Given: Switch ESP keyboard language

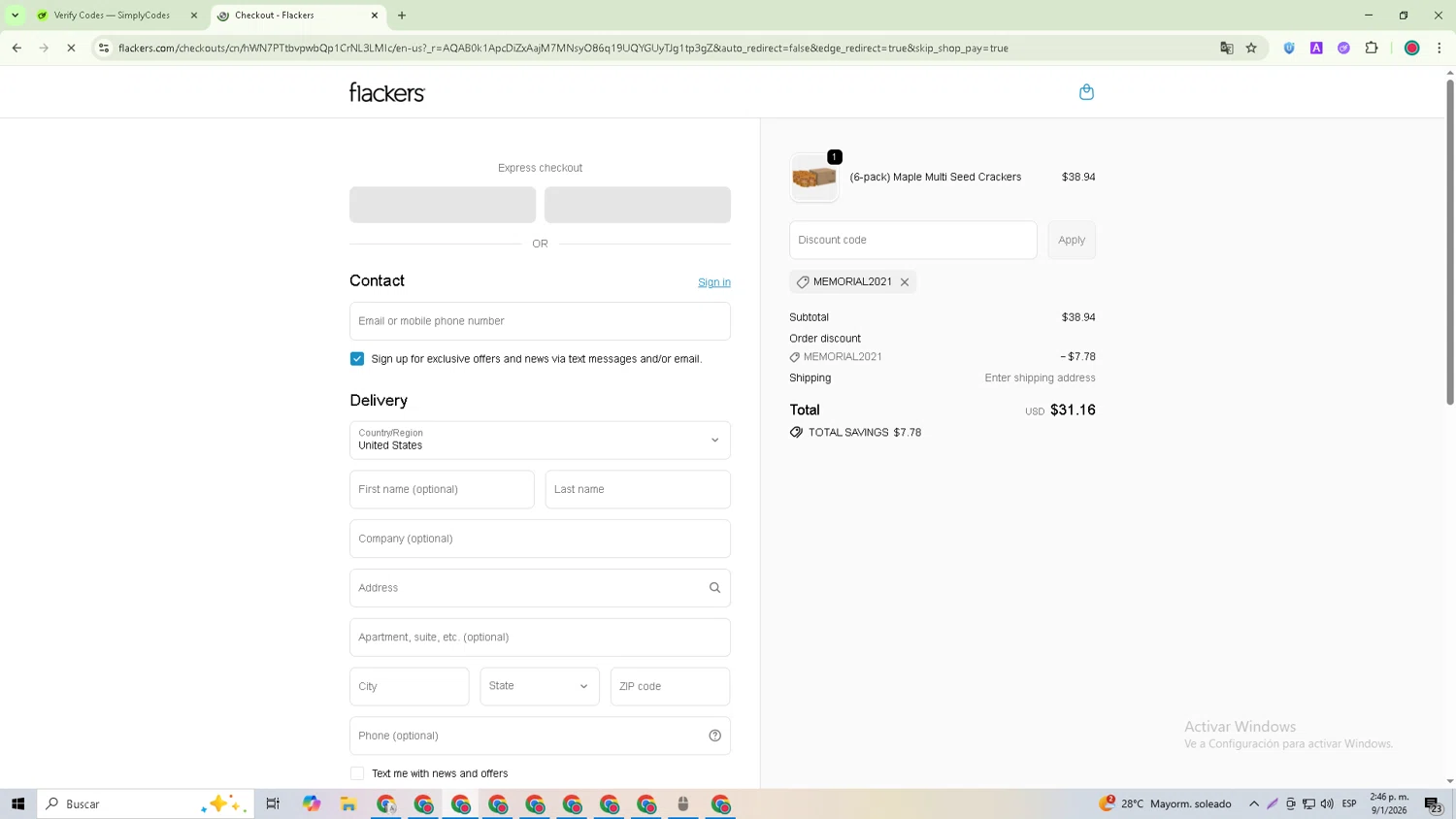Looking at the screenshot, I should (x=1349, y=803).
